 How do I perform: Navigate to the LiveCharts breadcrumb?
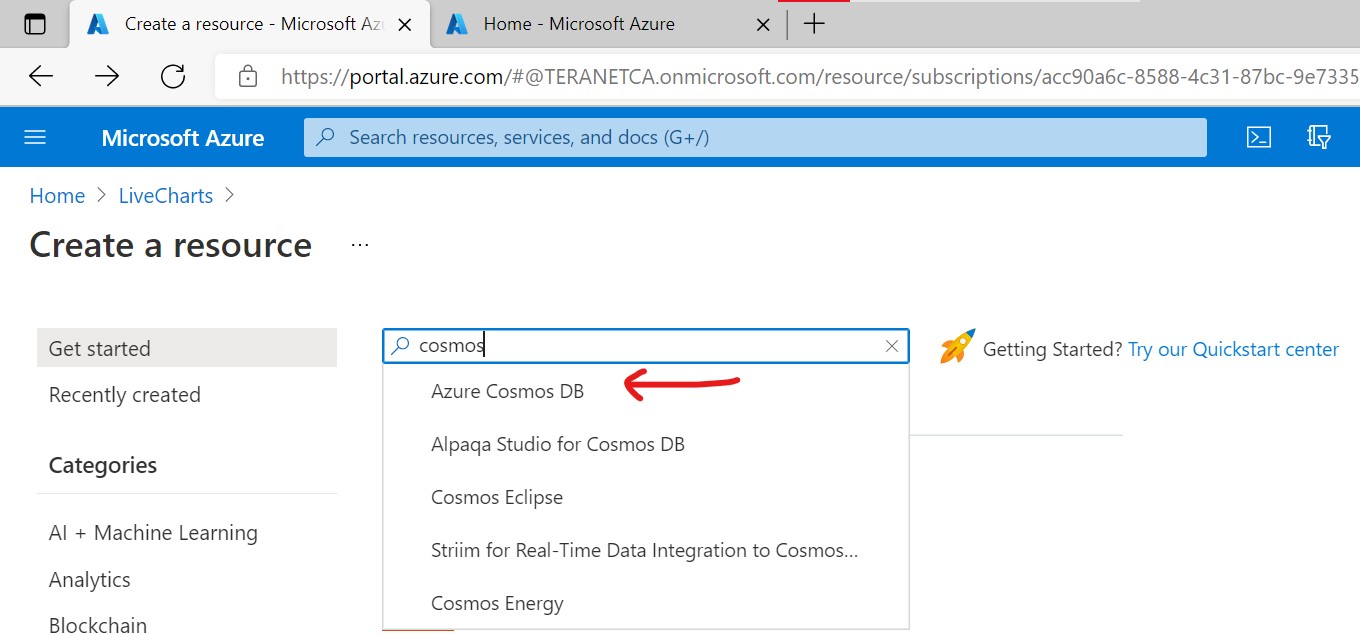[165, 196]
